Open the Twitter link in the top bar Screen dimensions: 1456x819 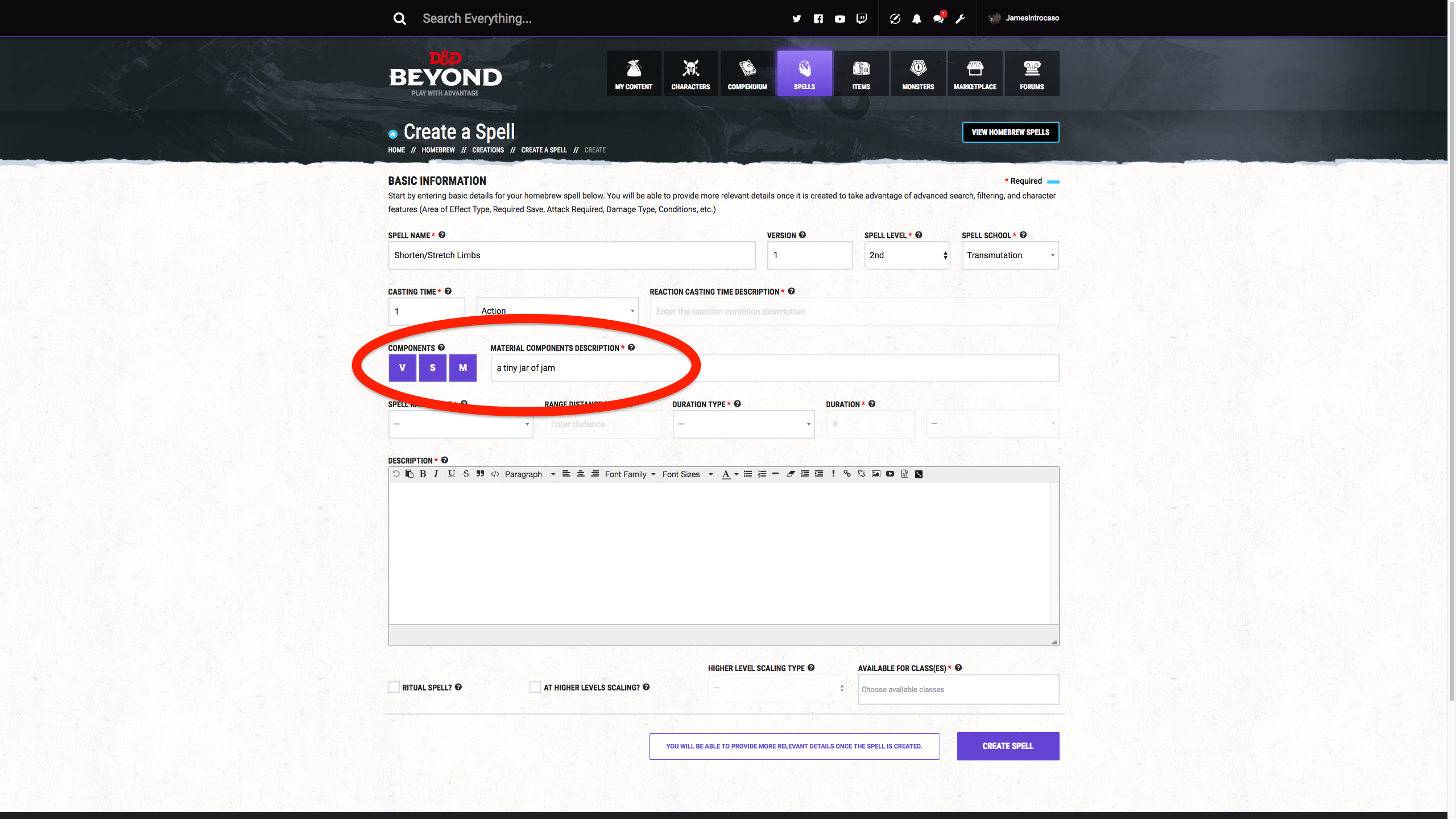coord(796,18)
